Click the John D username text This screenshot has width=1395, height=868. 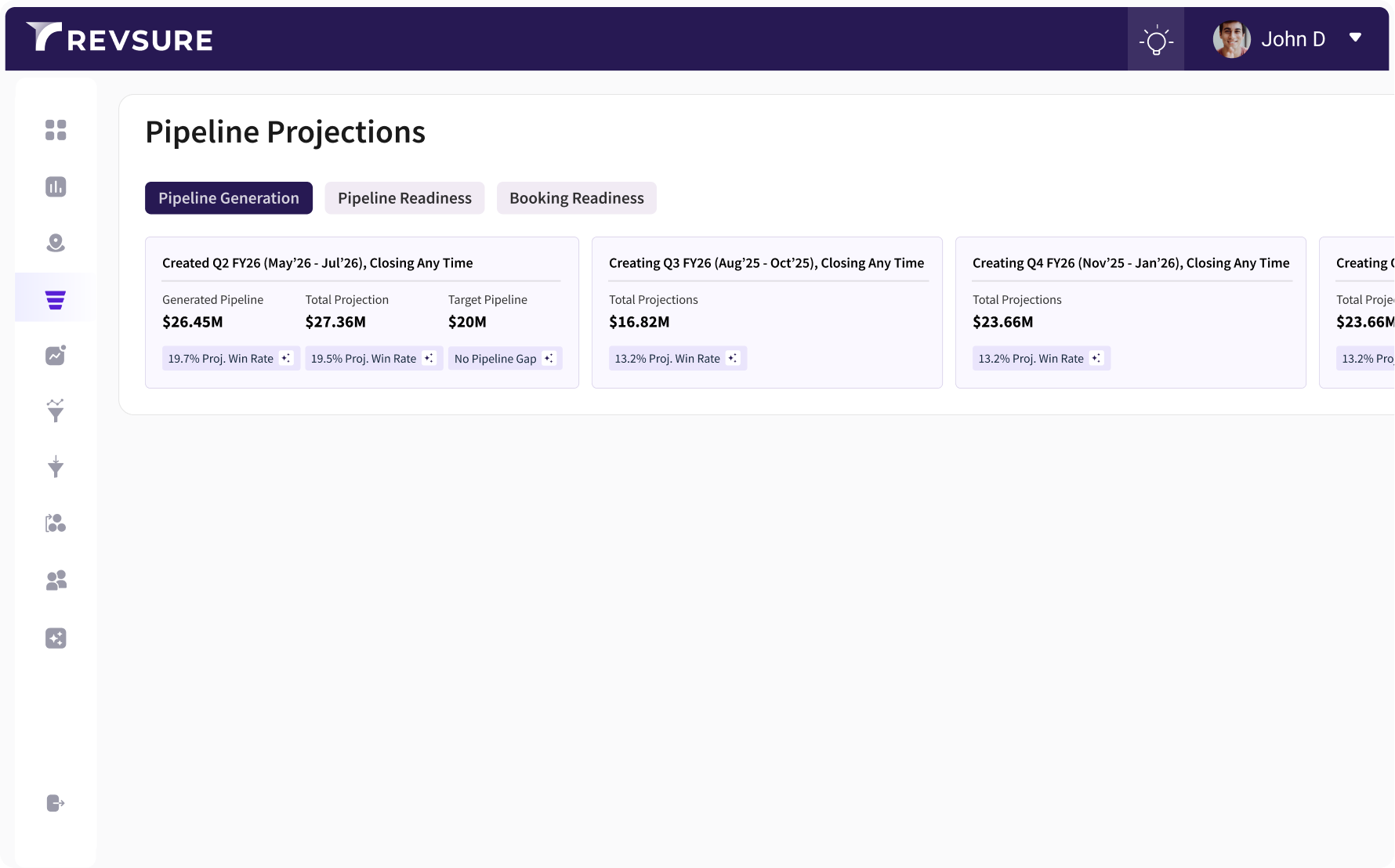tap(1293, 39)
